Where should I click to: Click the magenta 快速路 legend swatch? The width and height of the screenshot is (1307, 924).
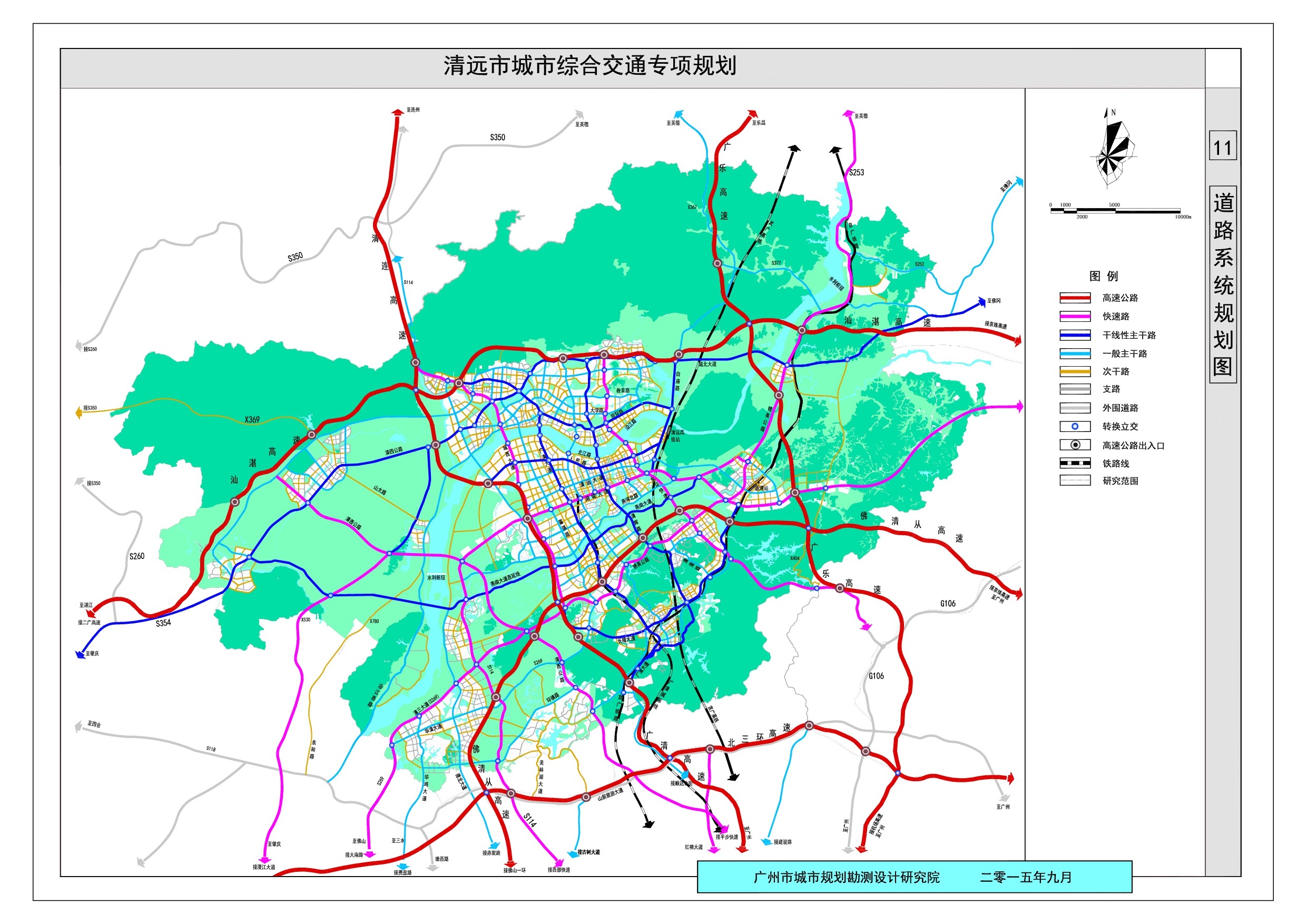coord(1075,317)
